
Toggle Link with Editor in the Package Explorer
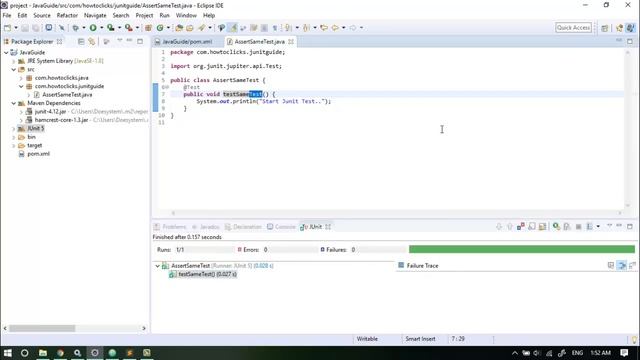(91, 42)
